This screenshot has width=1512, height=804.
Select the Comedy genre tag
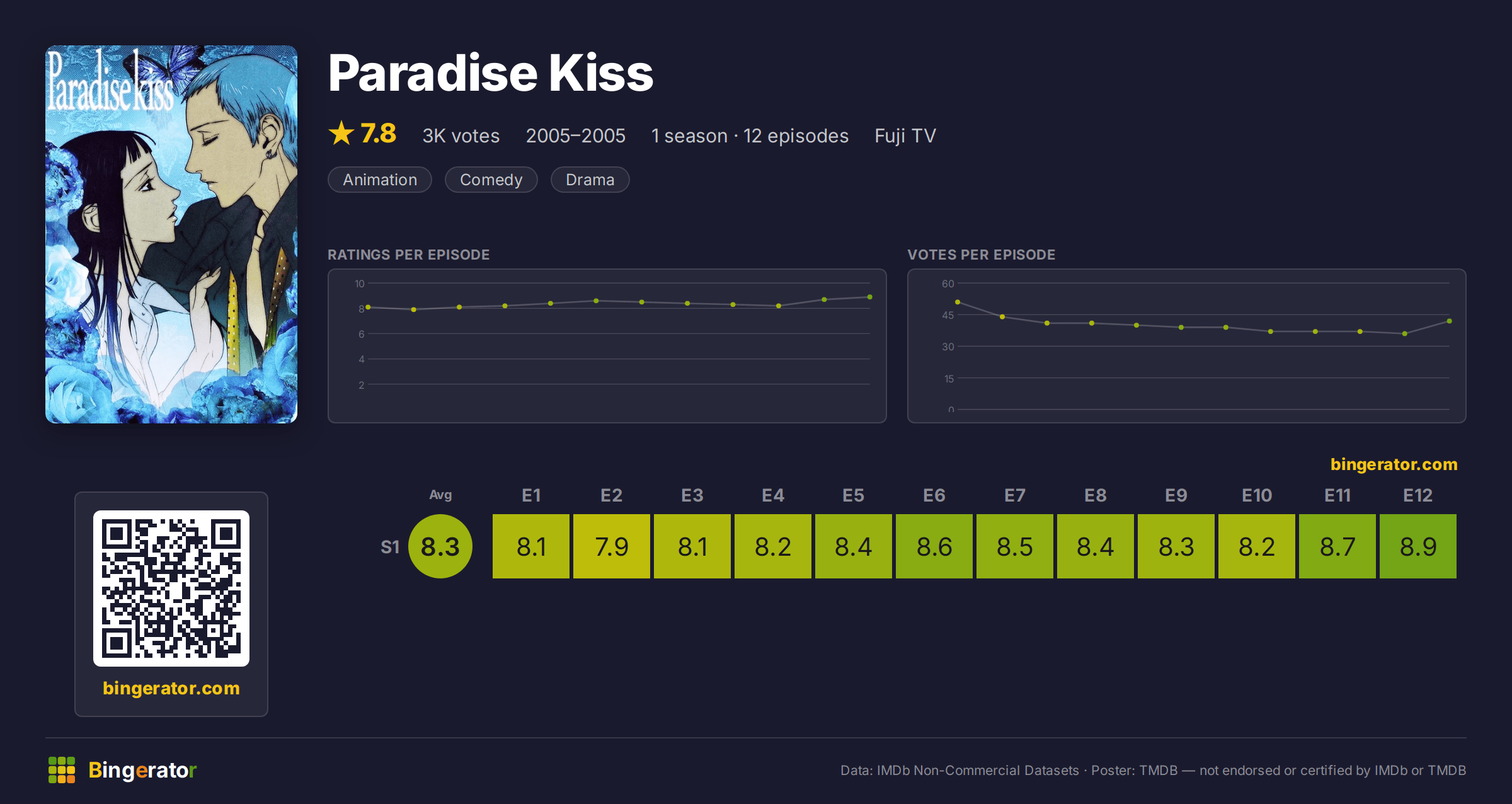click(x=491, y=180)
